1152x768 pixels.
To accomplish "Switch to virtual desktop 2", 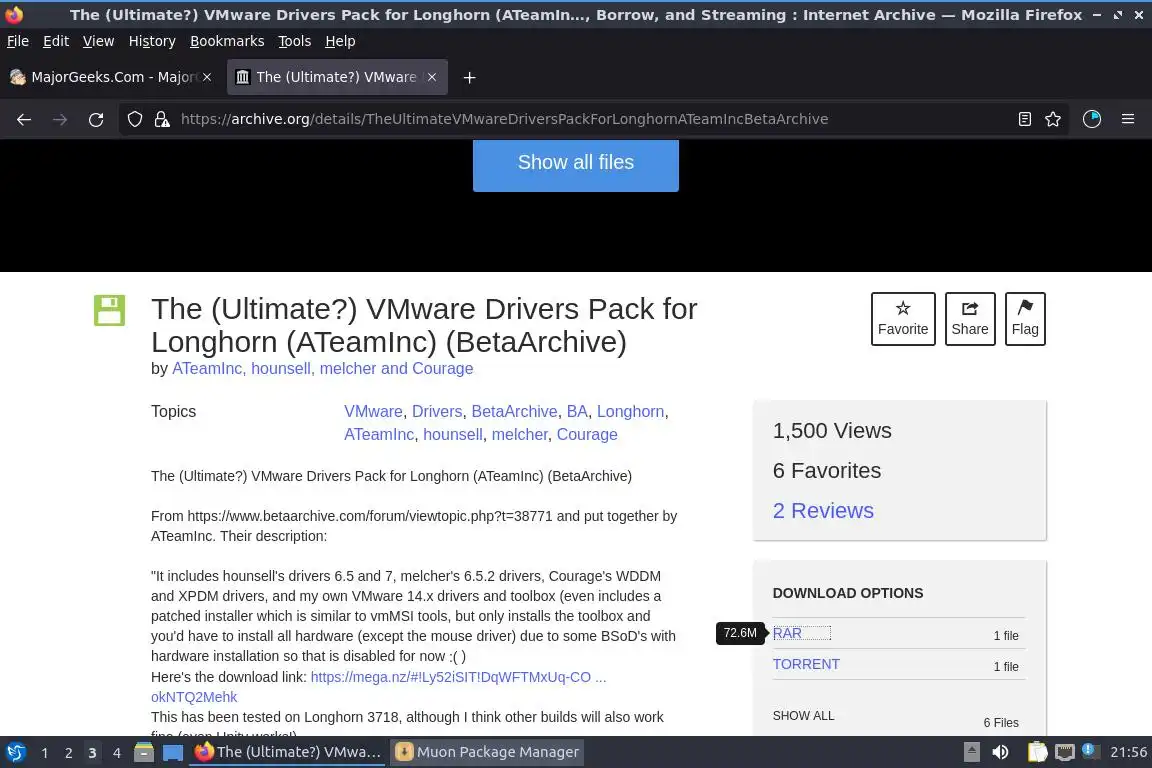I will pos(68,753).
